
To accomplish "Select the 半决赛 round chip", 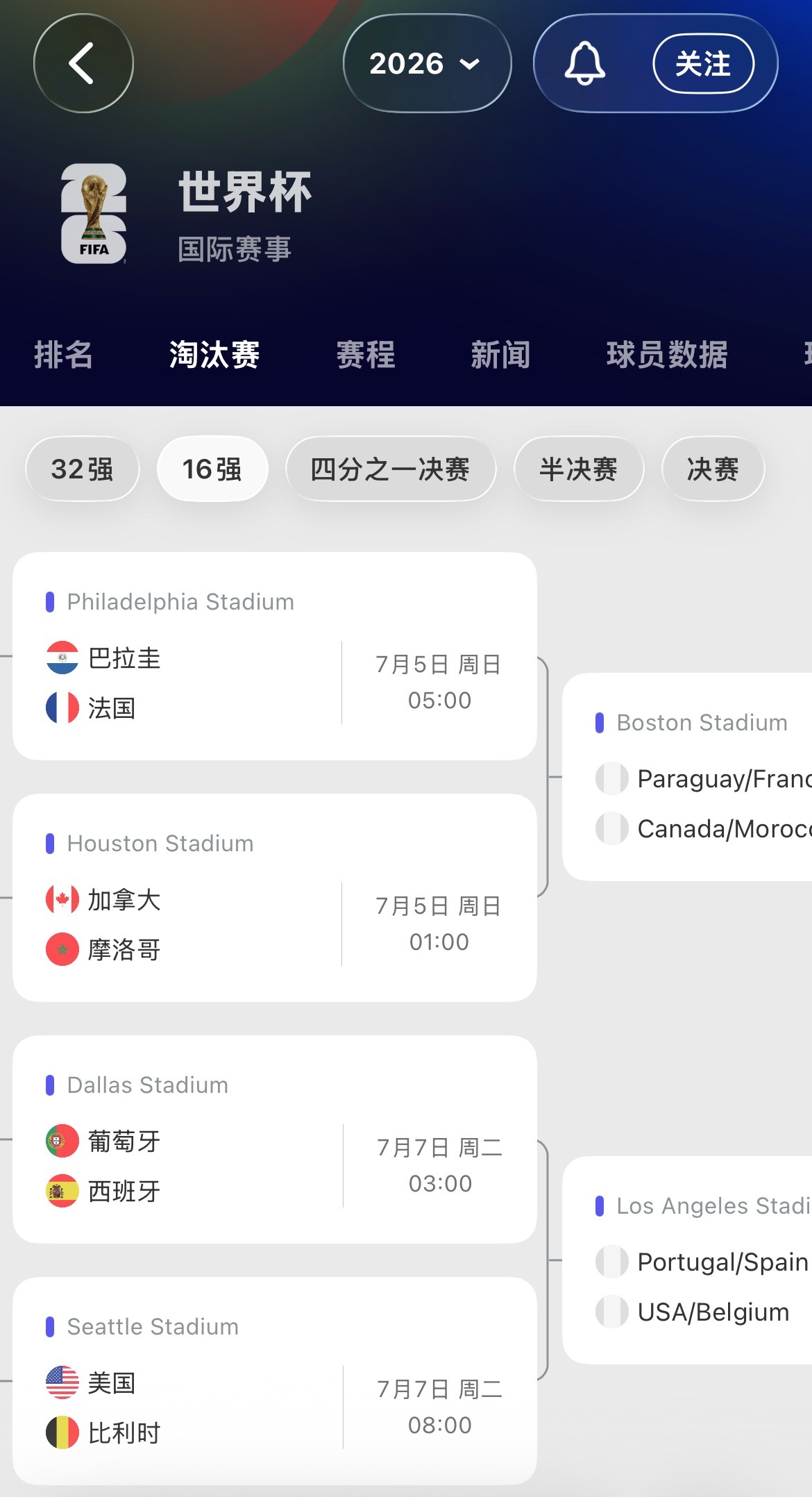I will click(x=579, y=469).
